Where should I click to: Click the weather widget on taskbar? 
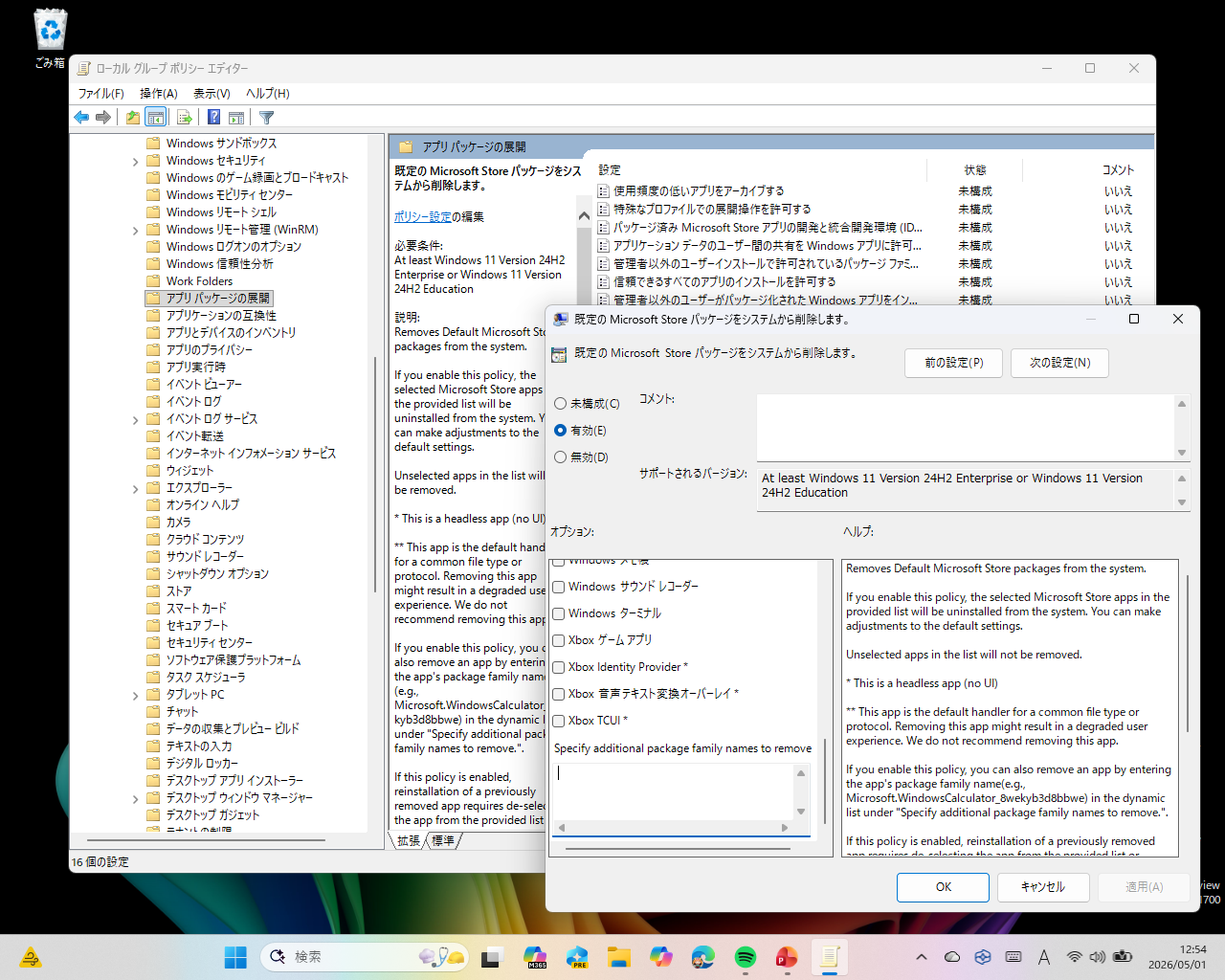tap(31, 957)
